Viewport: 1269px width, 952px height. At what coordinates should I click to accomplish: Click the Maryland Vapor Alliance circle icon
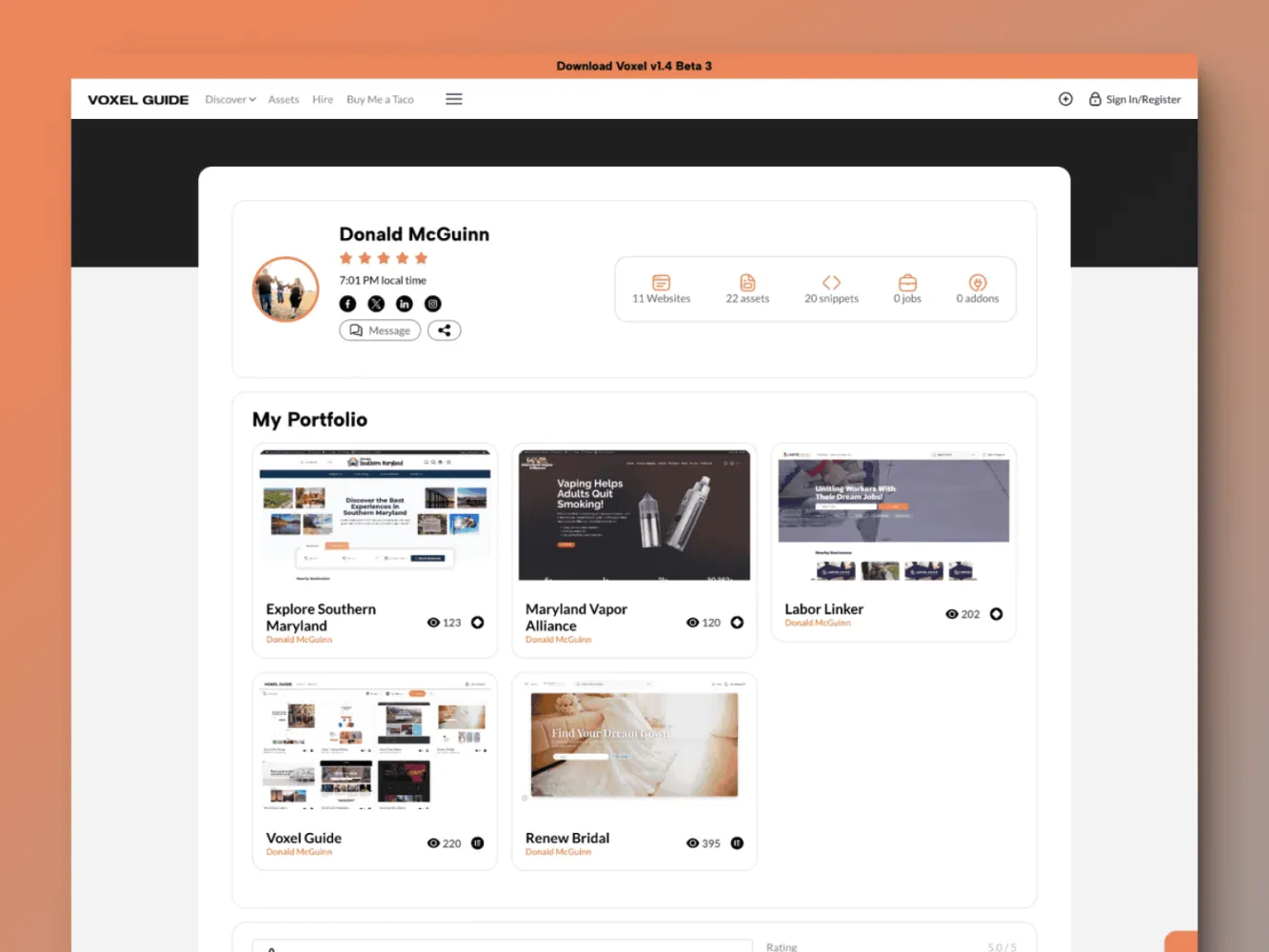point(737,623)
